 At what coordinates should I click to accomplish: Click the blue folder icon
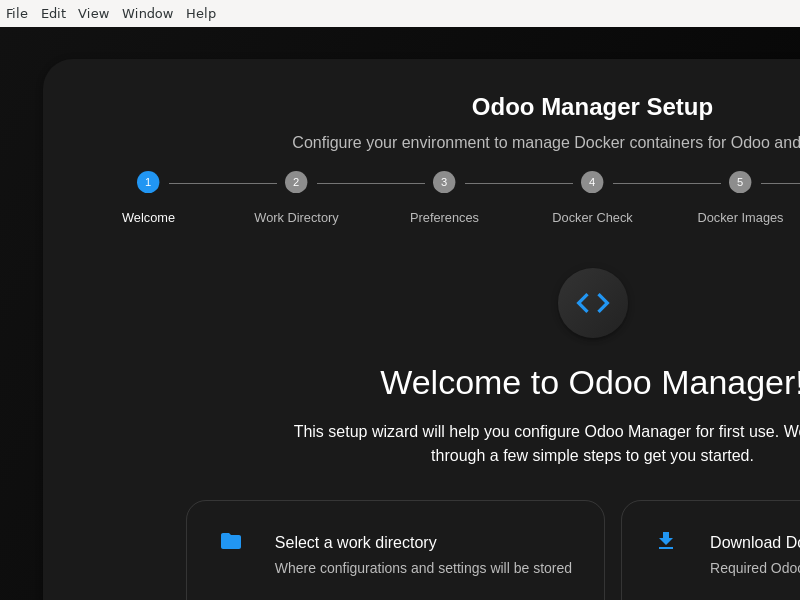pyautogui.click(x=231, y=541)
